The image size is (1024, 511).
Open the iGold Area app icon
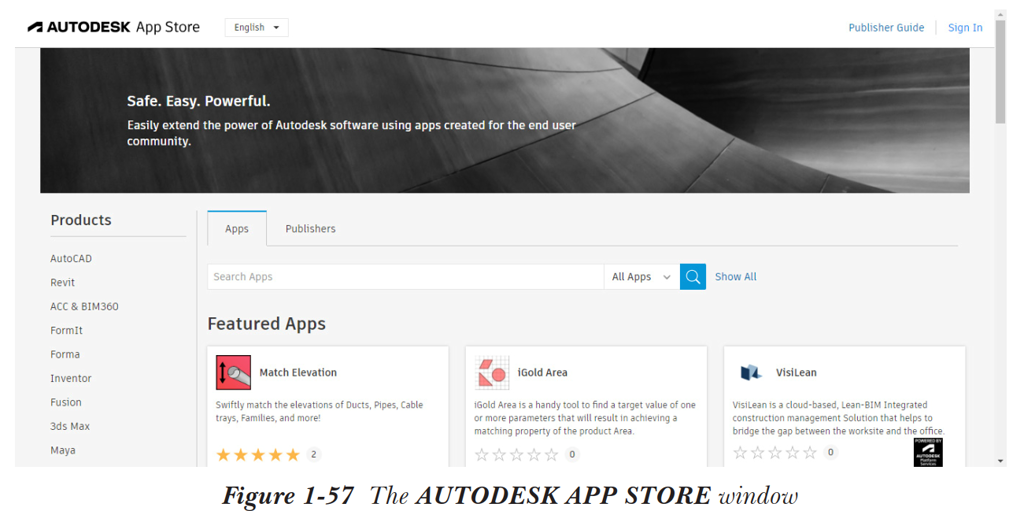click(492, 372)
